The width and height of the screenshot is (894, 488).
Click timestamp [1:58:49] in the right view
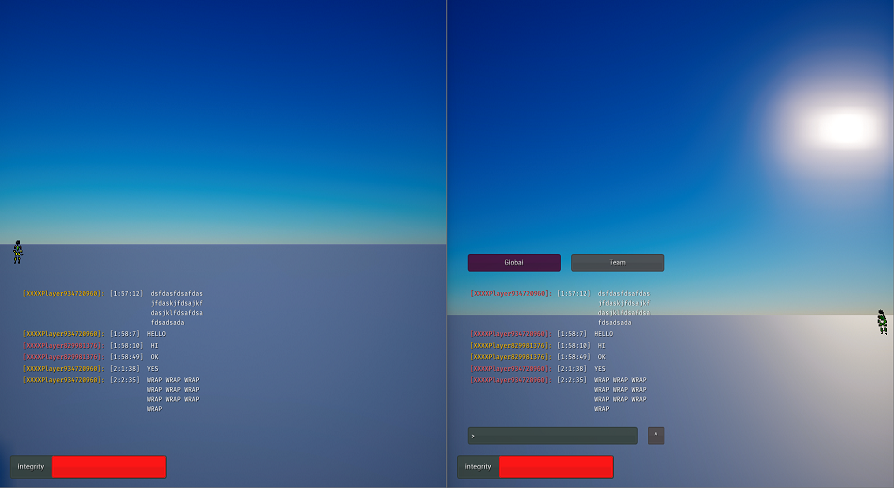pos(574,357)
